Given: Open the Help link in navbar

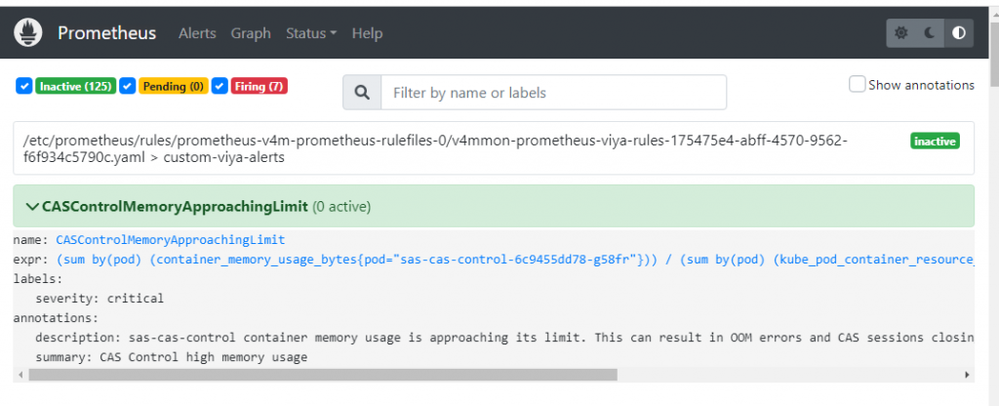Looking at the screenshot, I should (367, 33).
